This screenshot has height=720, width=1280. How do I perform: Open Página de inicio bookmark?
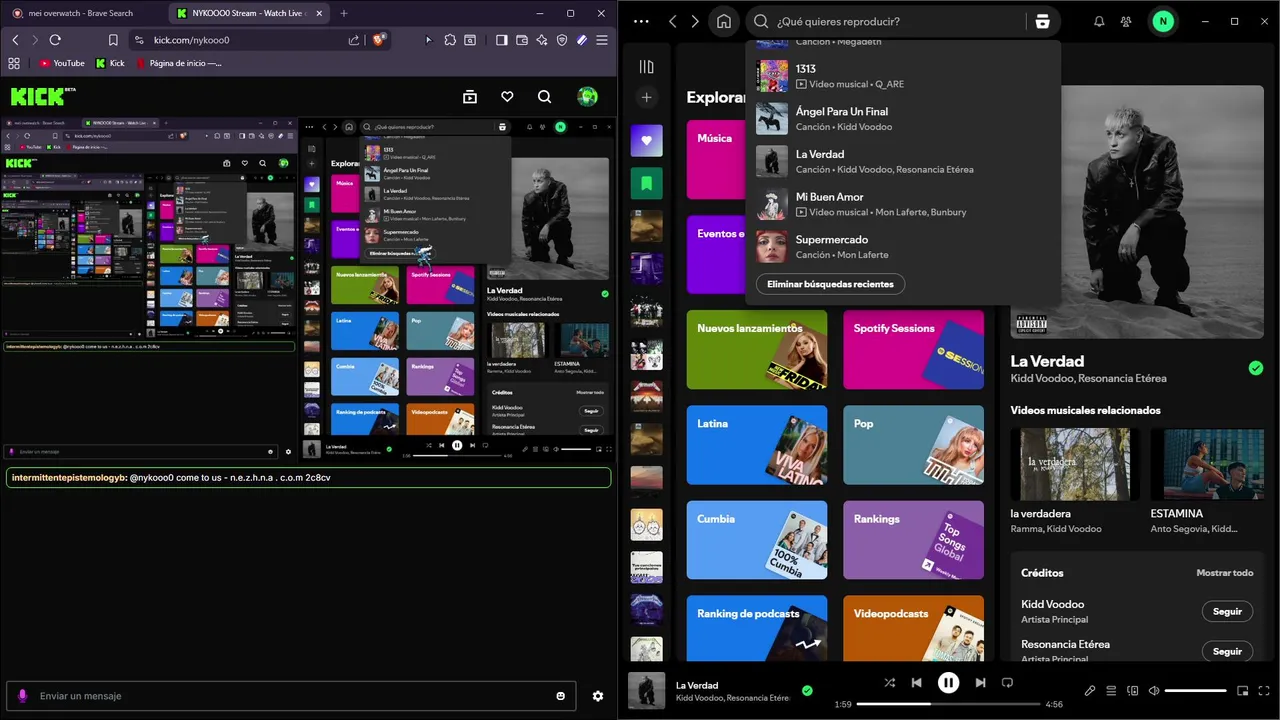coord(178,63)
